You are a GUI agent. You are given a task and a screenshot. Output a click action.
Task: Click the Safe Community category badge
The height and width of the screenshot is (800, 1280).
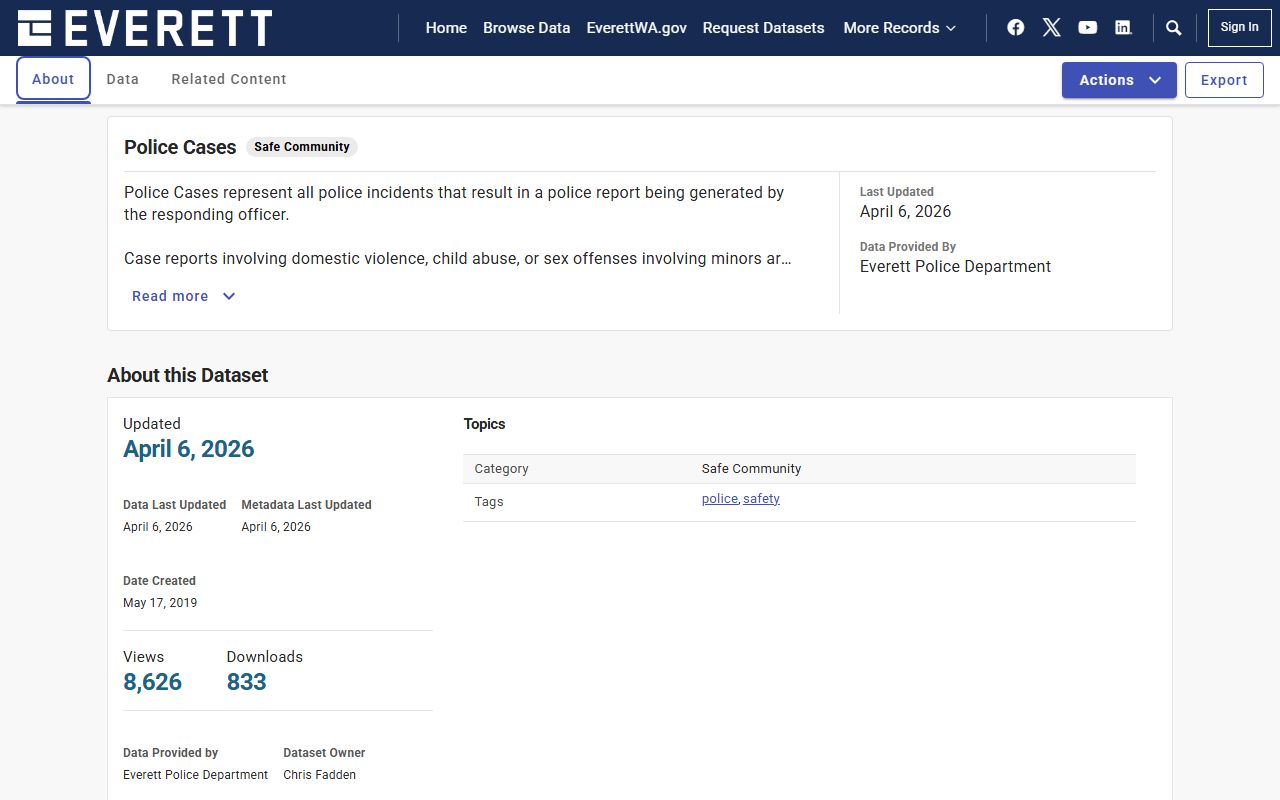point(302,147)
